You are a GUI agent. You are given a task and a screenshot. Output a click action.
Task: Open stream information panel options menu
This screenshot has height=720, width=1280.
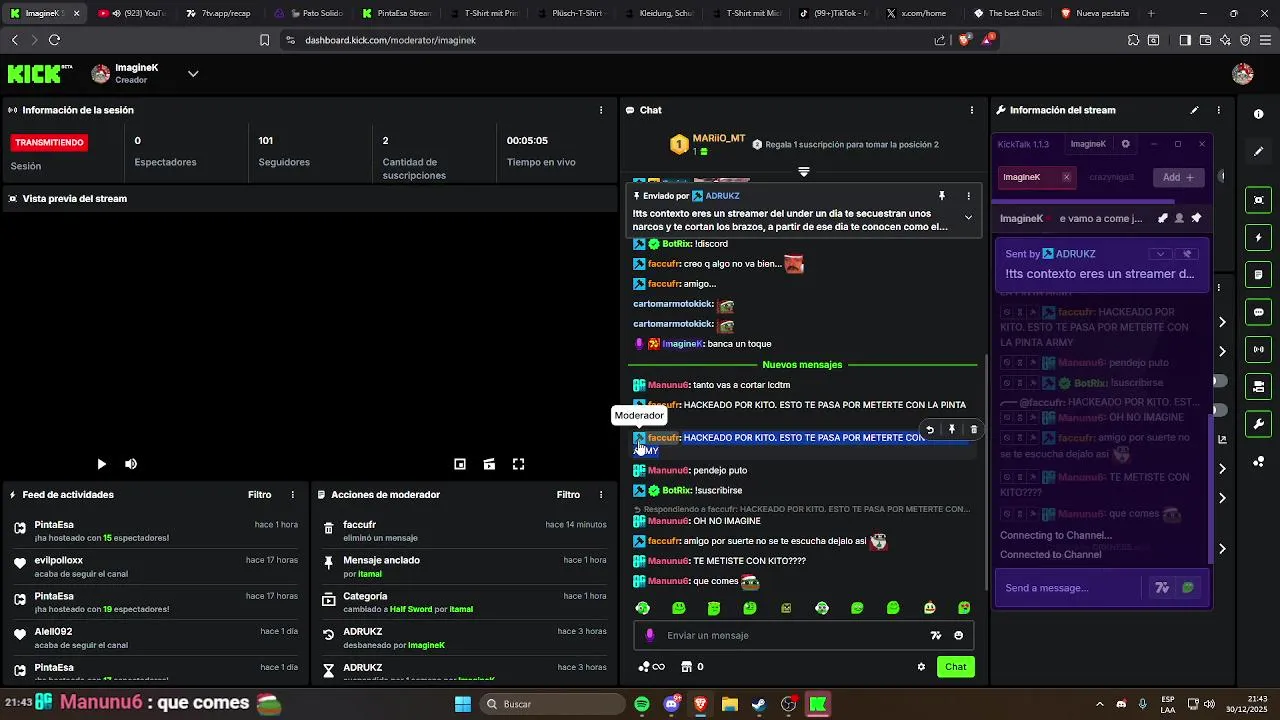pos(1218,110)
